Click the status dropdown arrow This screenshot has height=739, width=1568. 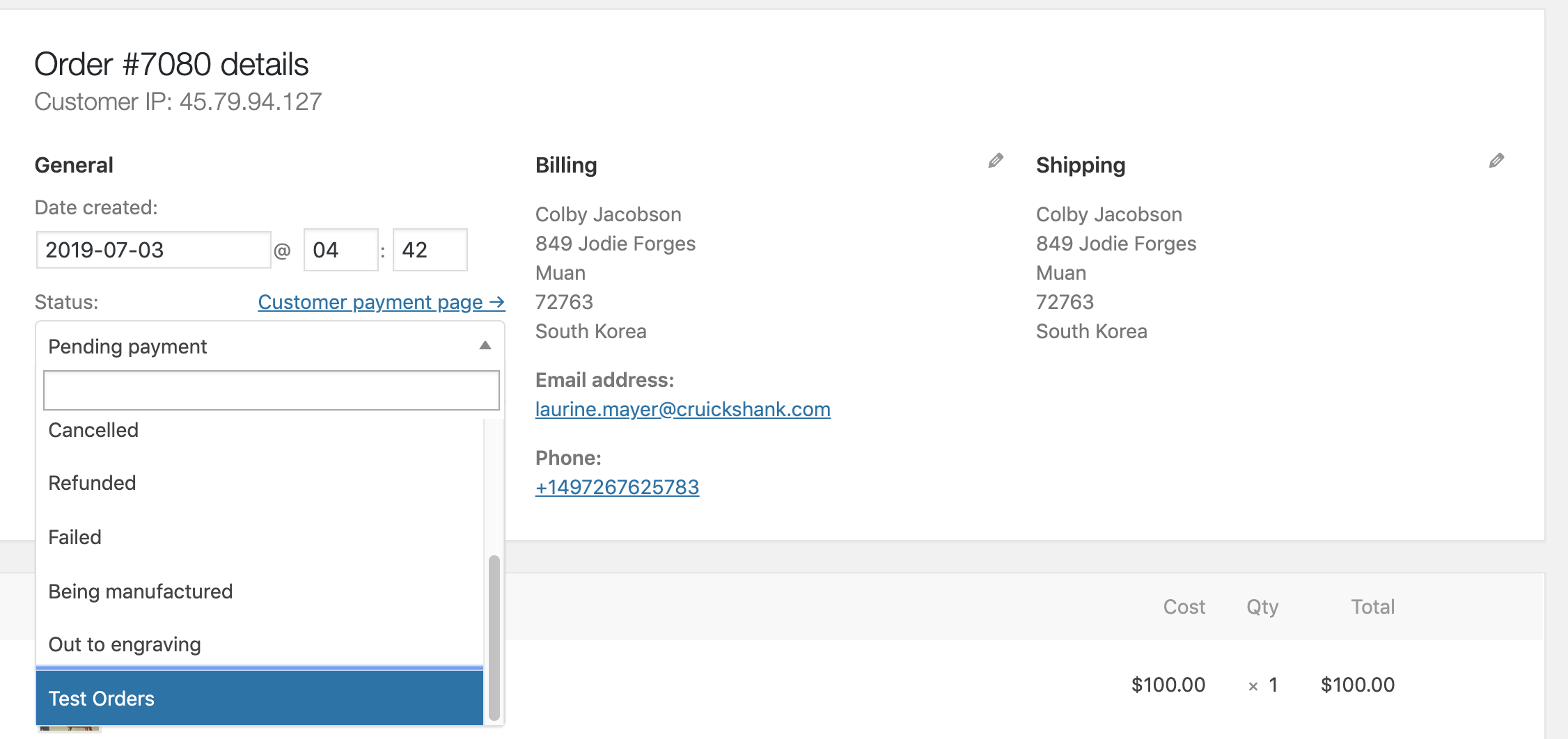485,346
